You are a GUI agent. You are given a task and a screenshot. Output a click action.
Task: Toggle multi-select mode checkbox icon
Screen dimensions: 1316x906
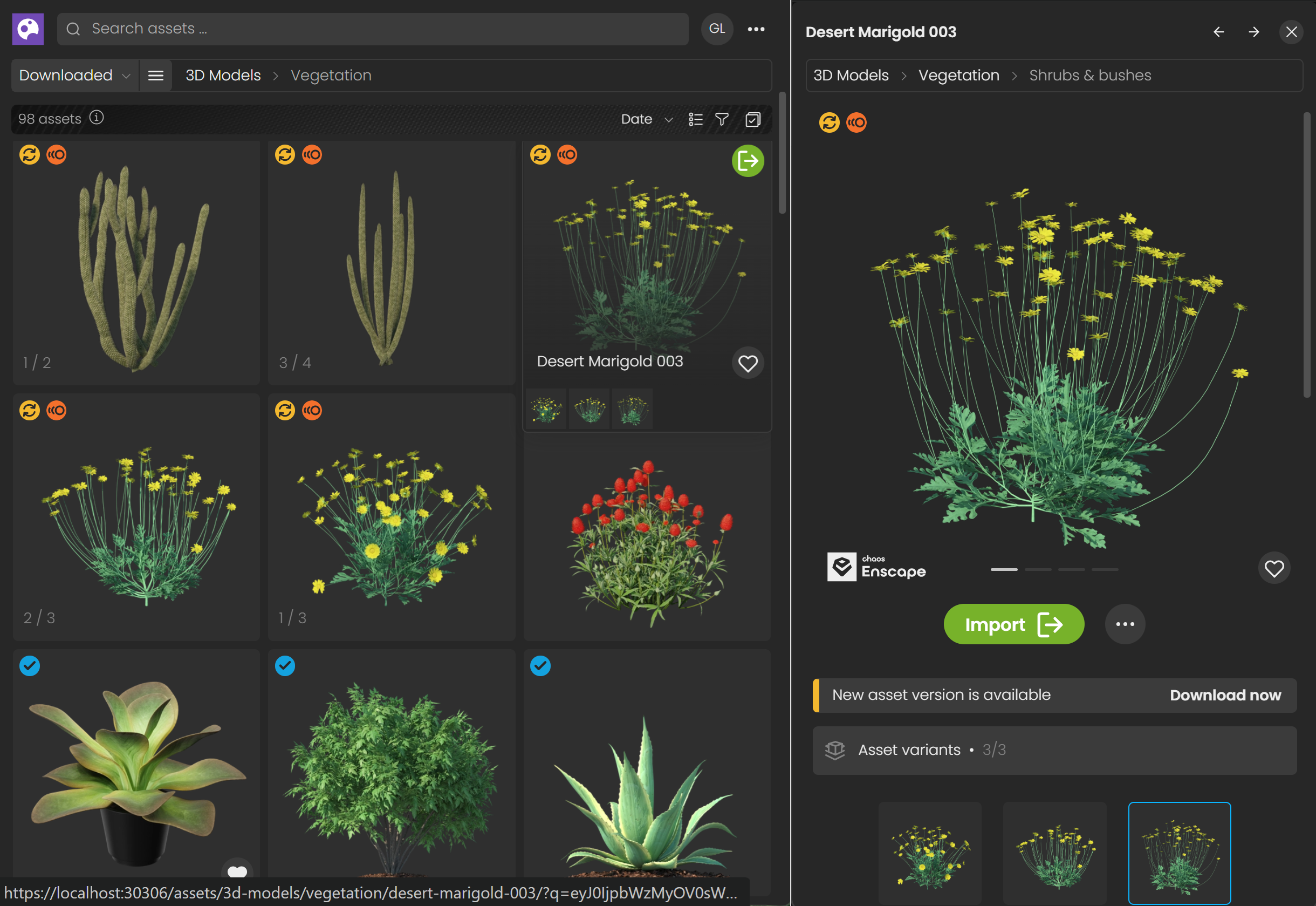pyautogui.click(x=753, y=119)
